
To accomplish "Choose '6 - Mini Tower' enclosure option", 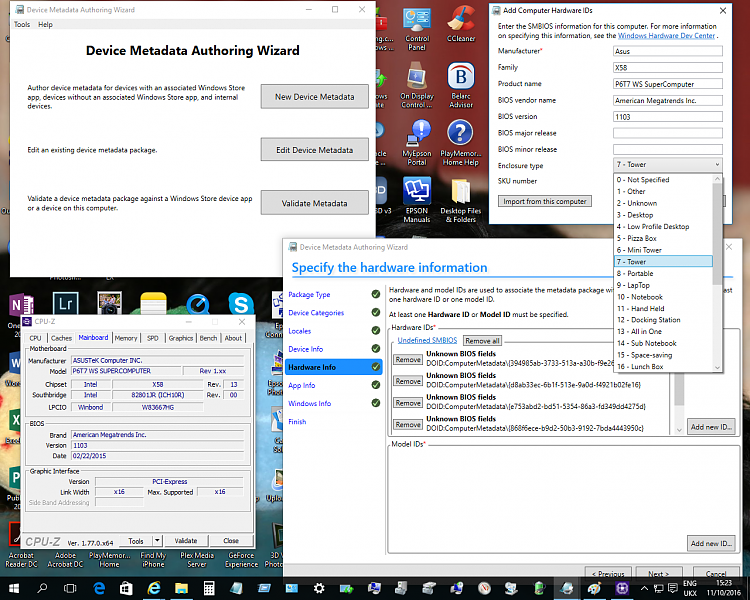I will point(663,250).
